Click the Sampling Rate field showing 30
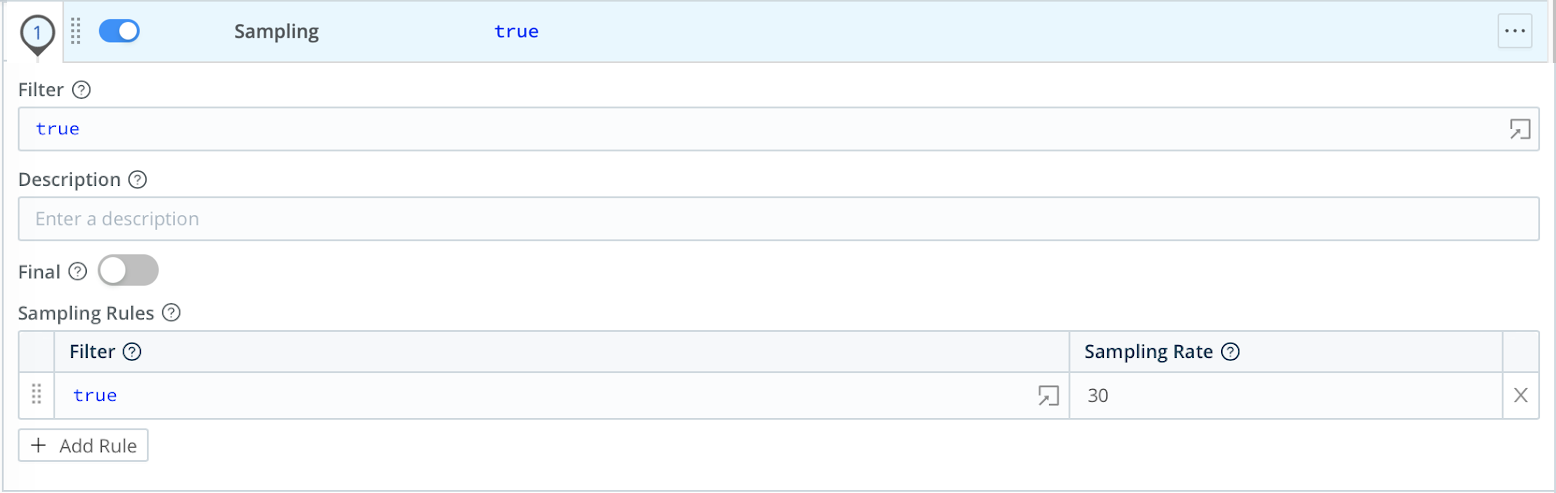1556x493 pixels. pyautogui.click(x=1285, y=395)
